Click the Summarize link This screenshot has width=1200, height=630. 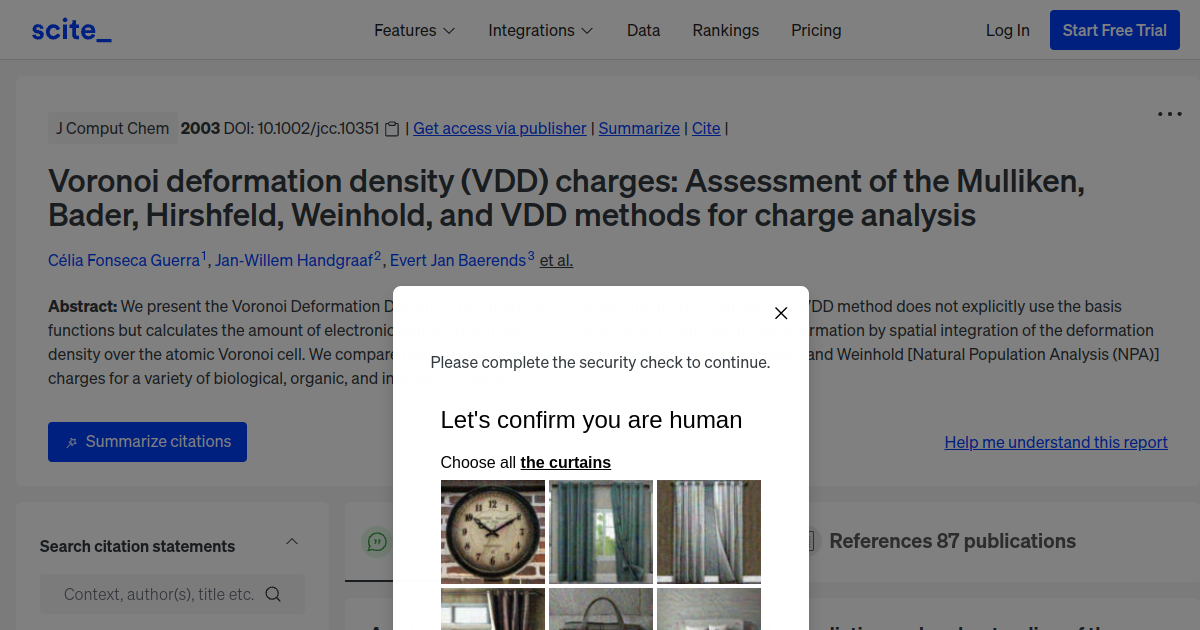point(639,128)
